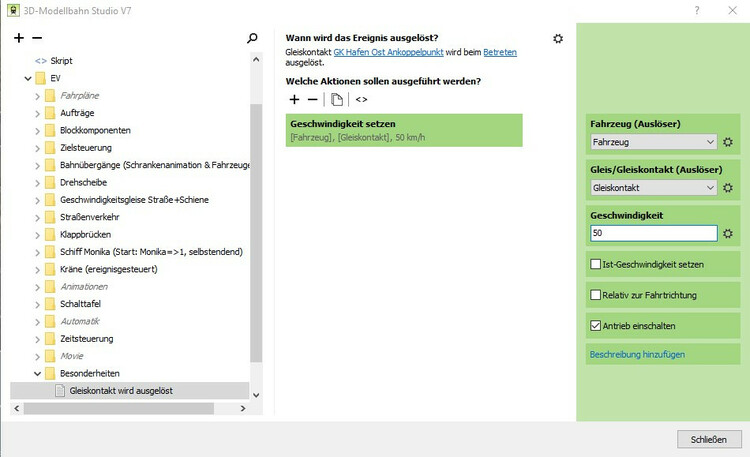
Task: Enable Ist-Geschwindigkeit setzen checkbox
Action: 596,264
